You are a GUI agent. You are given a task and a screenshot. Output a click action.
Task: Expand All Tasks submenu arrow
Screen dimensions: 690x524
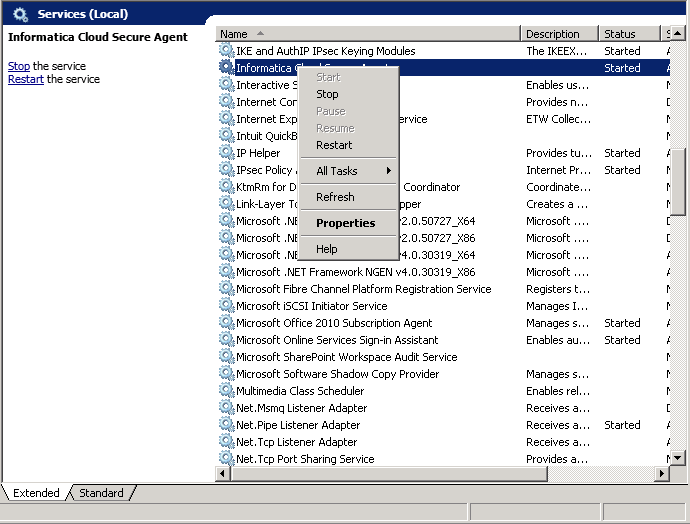[389, 171]
